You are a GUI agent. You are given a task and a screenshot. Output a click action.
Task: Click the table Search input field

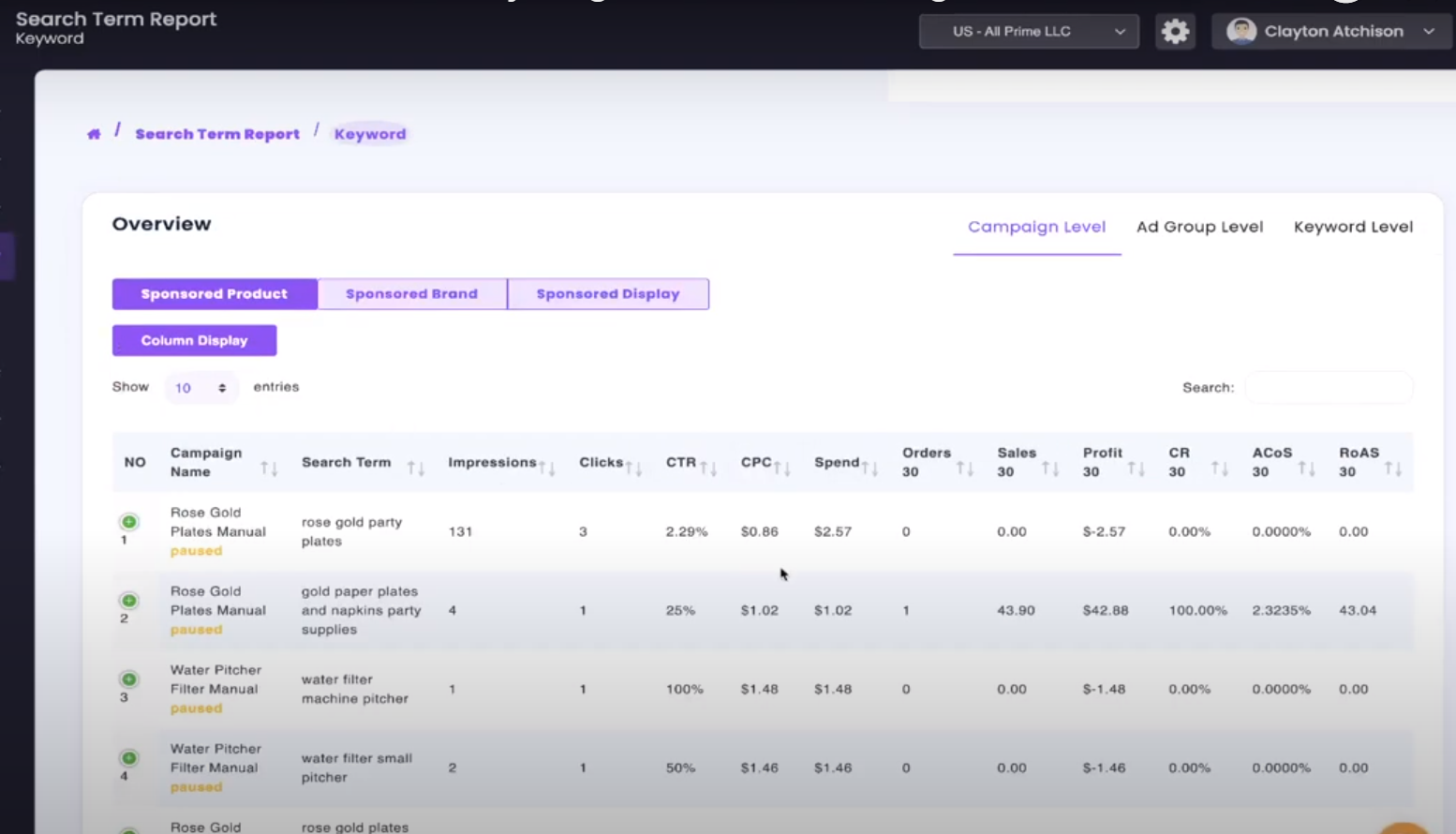tap(1329, 387)
